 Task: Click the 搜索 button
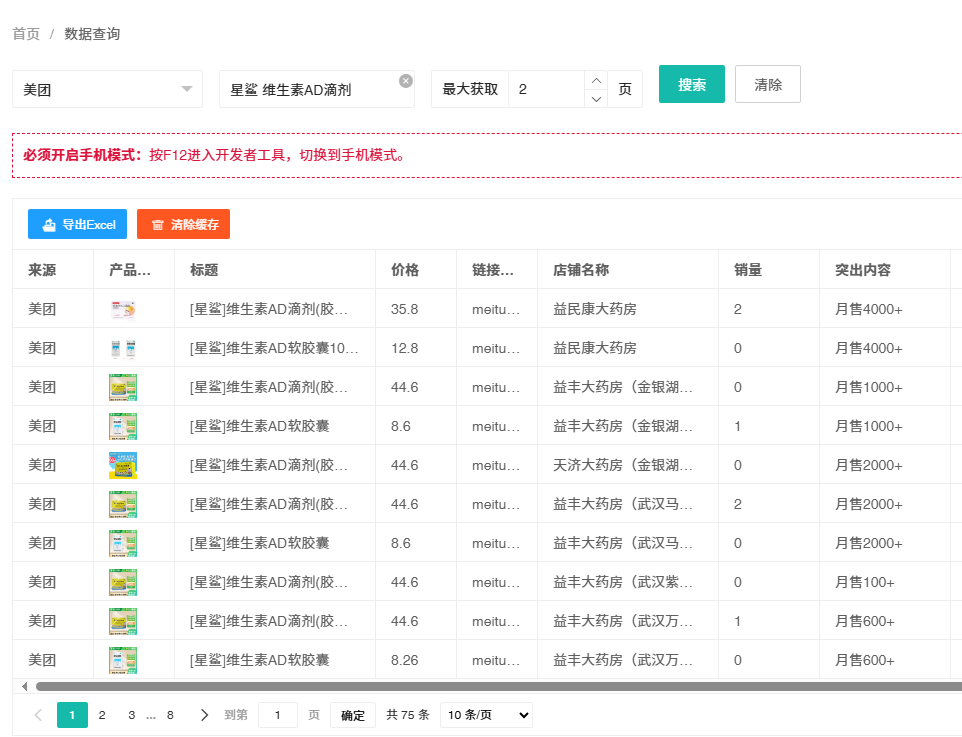[x=692, y=84]
